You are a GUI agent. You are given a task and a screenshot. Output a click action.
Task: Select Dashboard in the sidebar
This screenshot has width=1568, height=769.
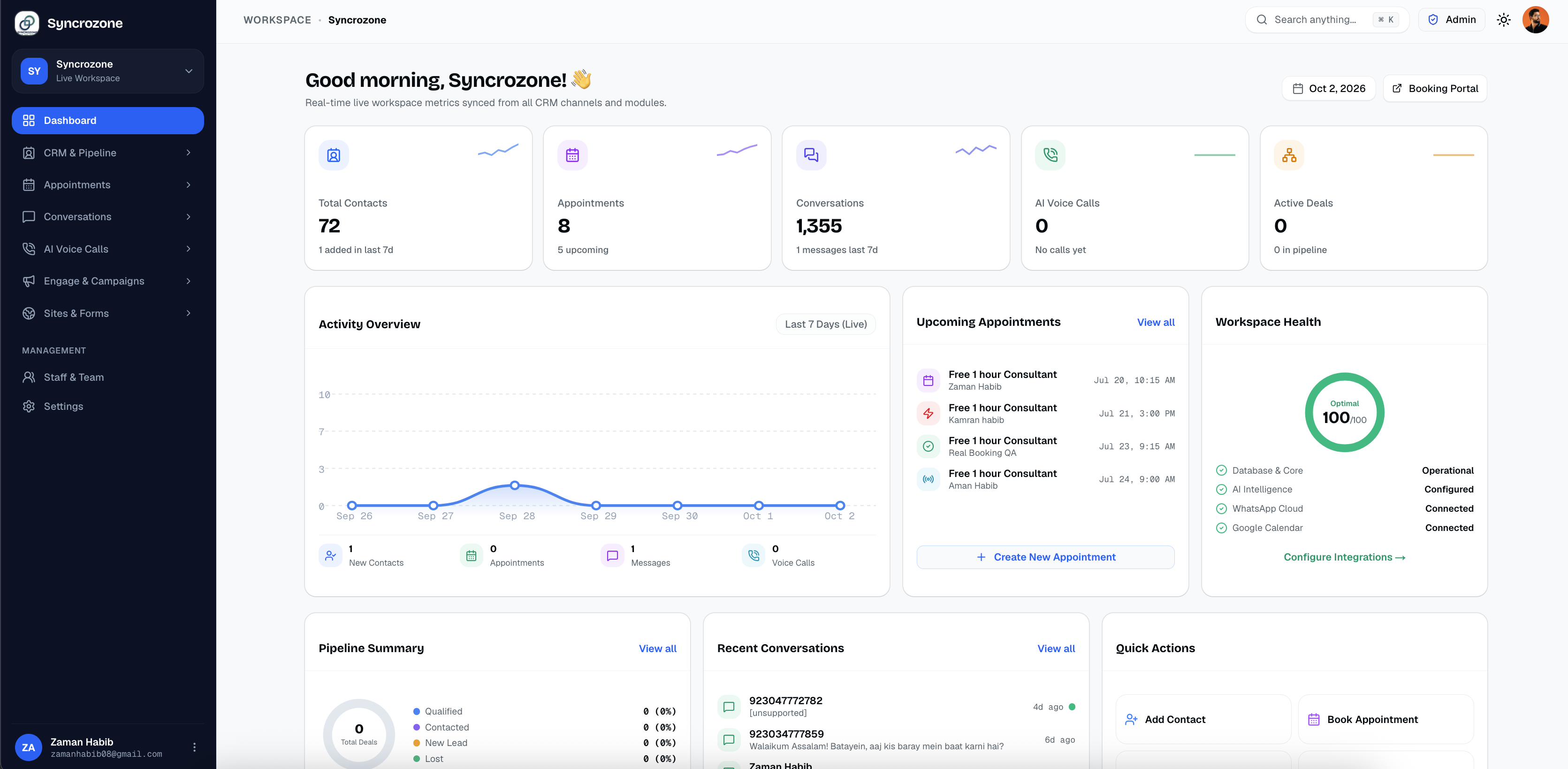[108, 121]
